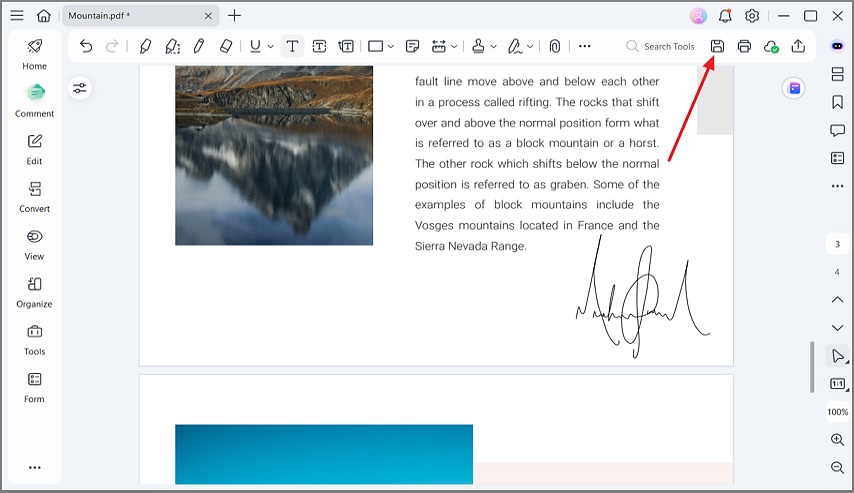This screenshot has height=493, width=854.
Task: Zoom in on the page
Action: point(837,440)
